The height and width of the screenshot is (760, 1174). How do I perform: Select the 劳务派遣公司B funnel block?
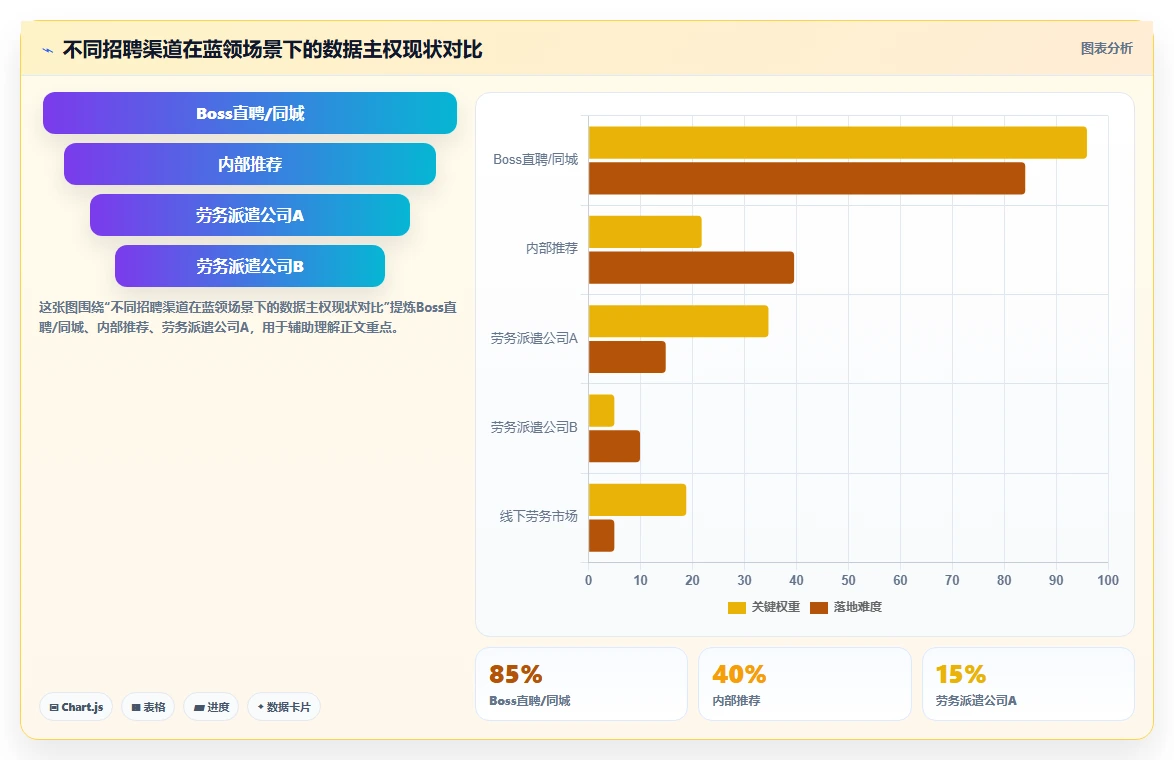point(250,266)
